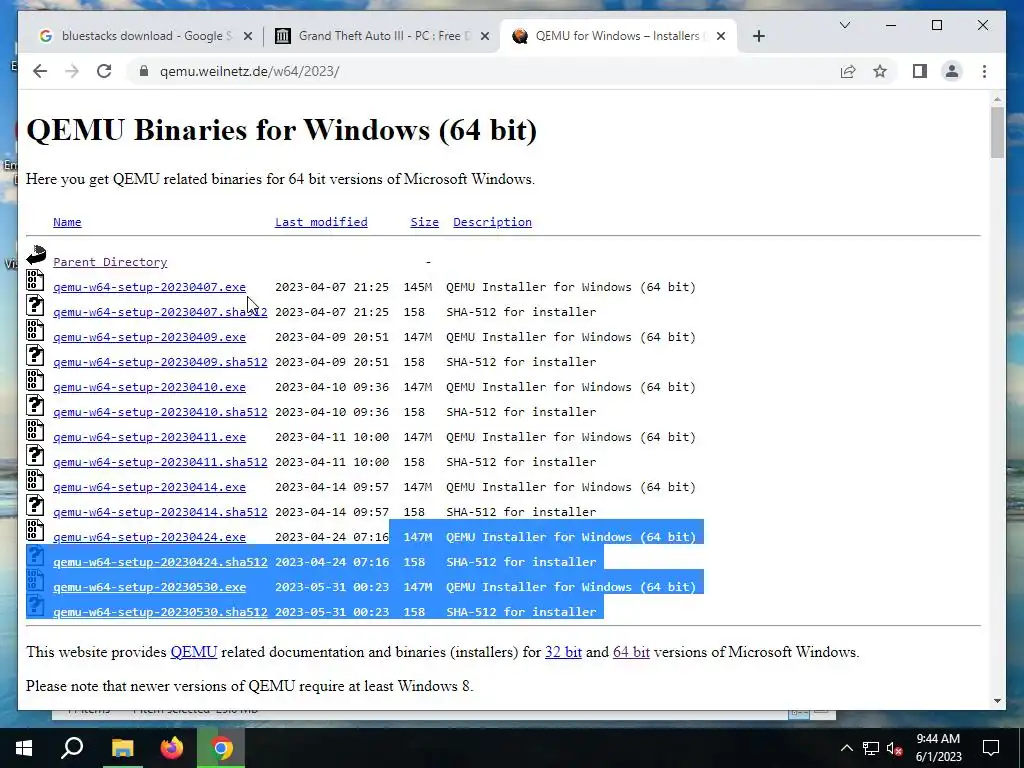Viewport: 1024px width, 768px height.
Task: Open Windows taskbar search
Action: point(72,748)
